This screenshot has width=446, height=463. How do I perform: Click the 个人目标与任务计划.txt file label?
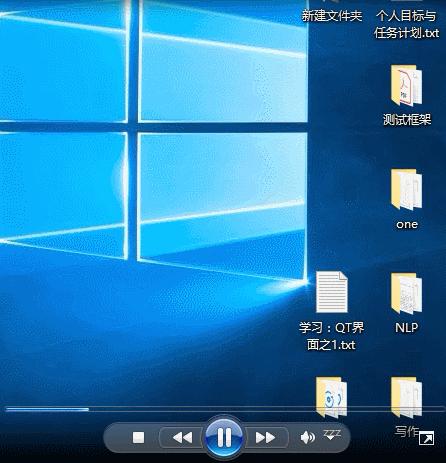point(406,24)
